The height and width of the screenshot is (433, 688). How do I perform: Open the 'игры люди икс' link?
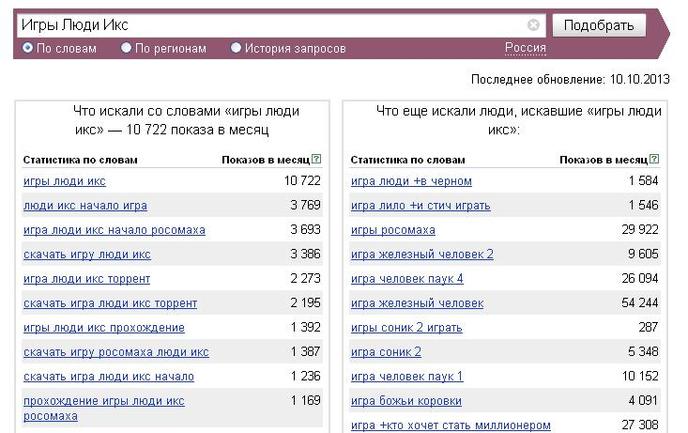click(x=64, y=181)
